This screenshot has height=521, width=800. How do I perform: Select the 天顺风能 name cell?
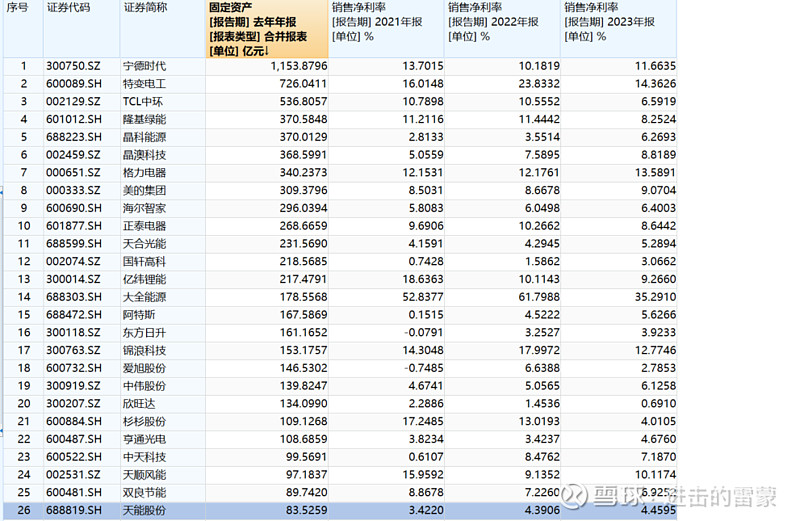144,475
